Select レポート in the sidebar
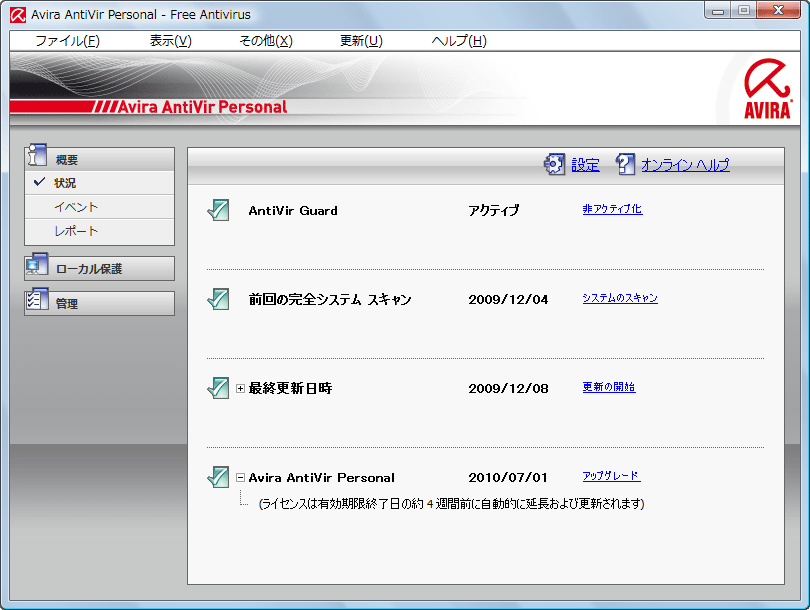This screenshot has width=810, height=610. tap(99, 231)
